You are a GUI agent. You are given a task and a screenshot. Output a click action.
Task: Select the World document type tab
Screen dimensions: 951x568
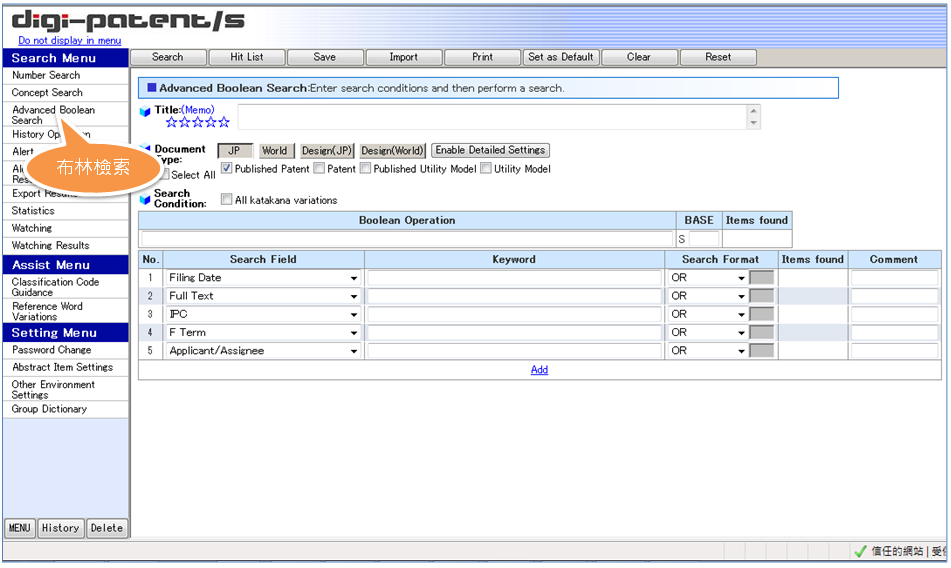(x=275, y=150)
